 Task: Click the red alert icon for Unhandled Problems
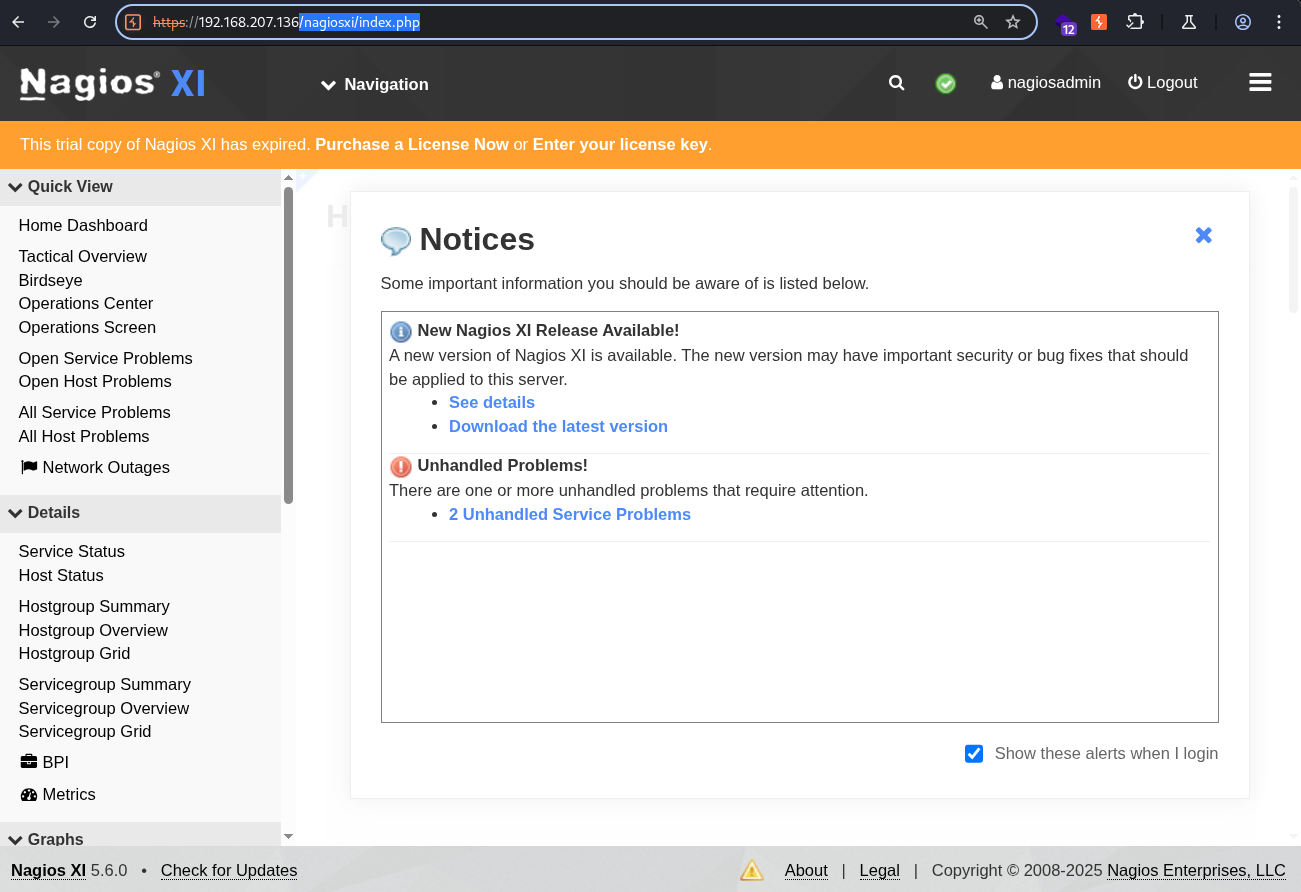tap(400, 466)
